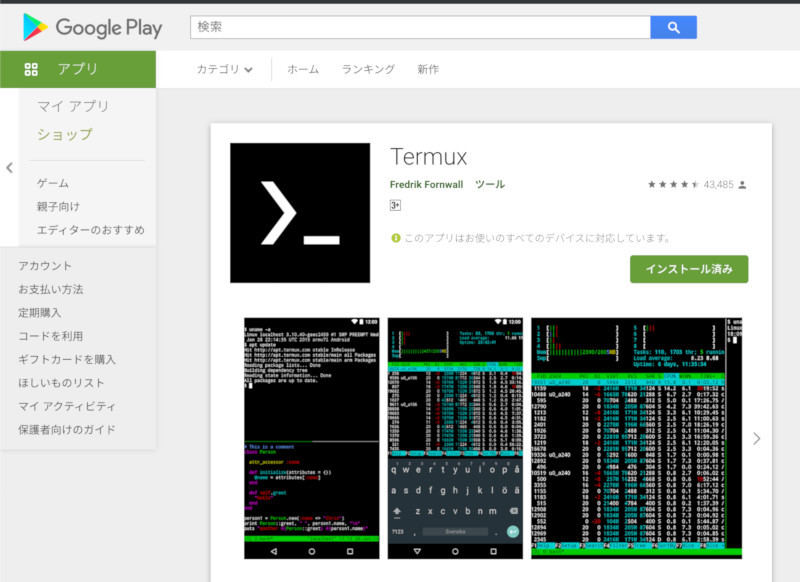Switch to the 新作 tab
This screenshot has height=582, width=800.
point(428,69)
